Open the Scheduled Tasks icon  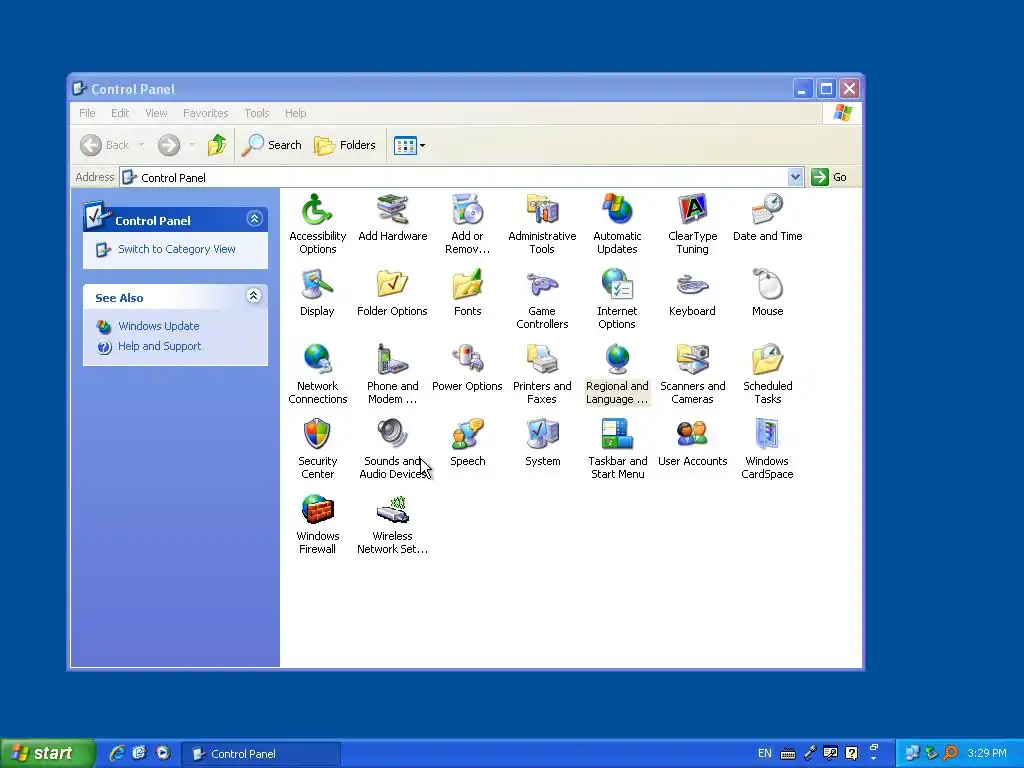[x=767, y=374]
